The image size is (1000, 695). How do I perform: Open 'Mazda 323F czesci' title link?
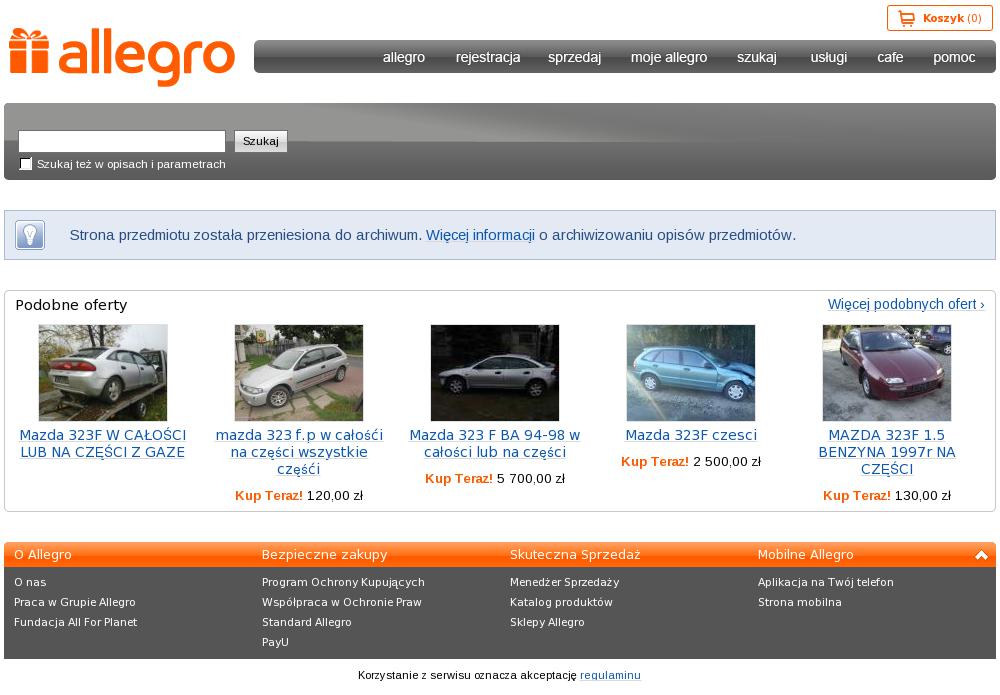click(x=691, y=435)
